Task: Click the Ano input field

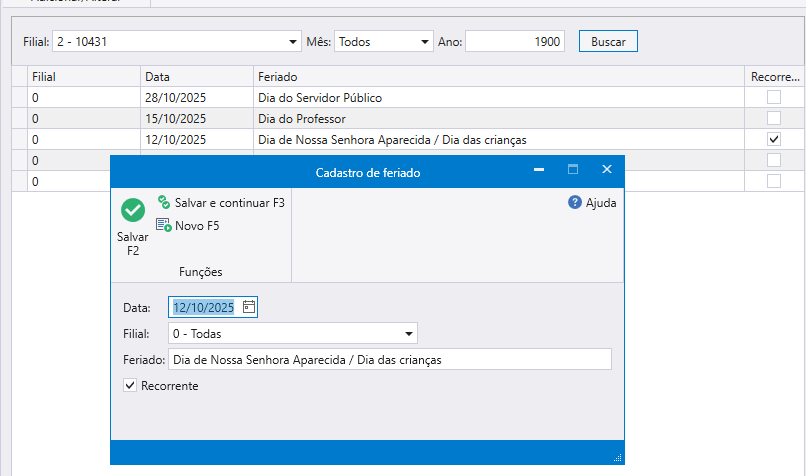Action: pos(514,42)
